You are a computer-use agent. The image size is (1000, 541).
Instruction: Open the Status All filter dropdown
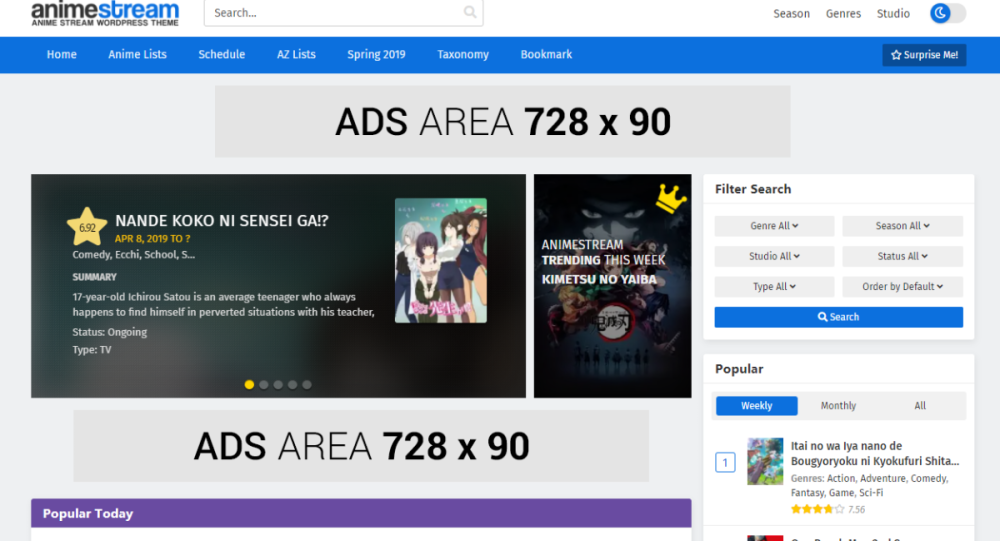(x=902, y=256)
